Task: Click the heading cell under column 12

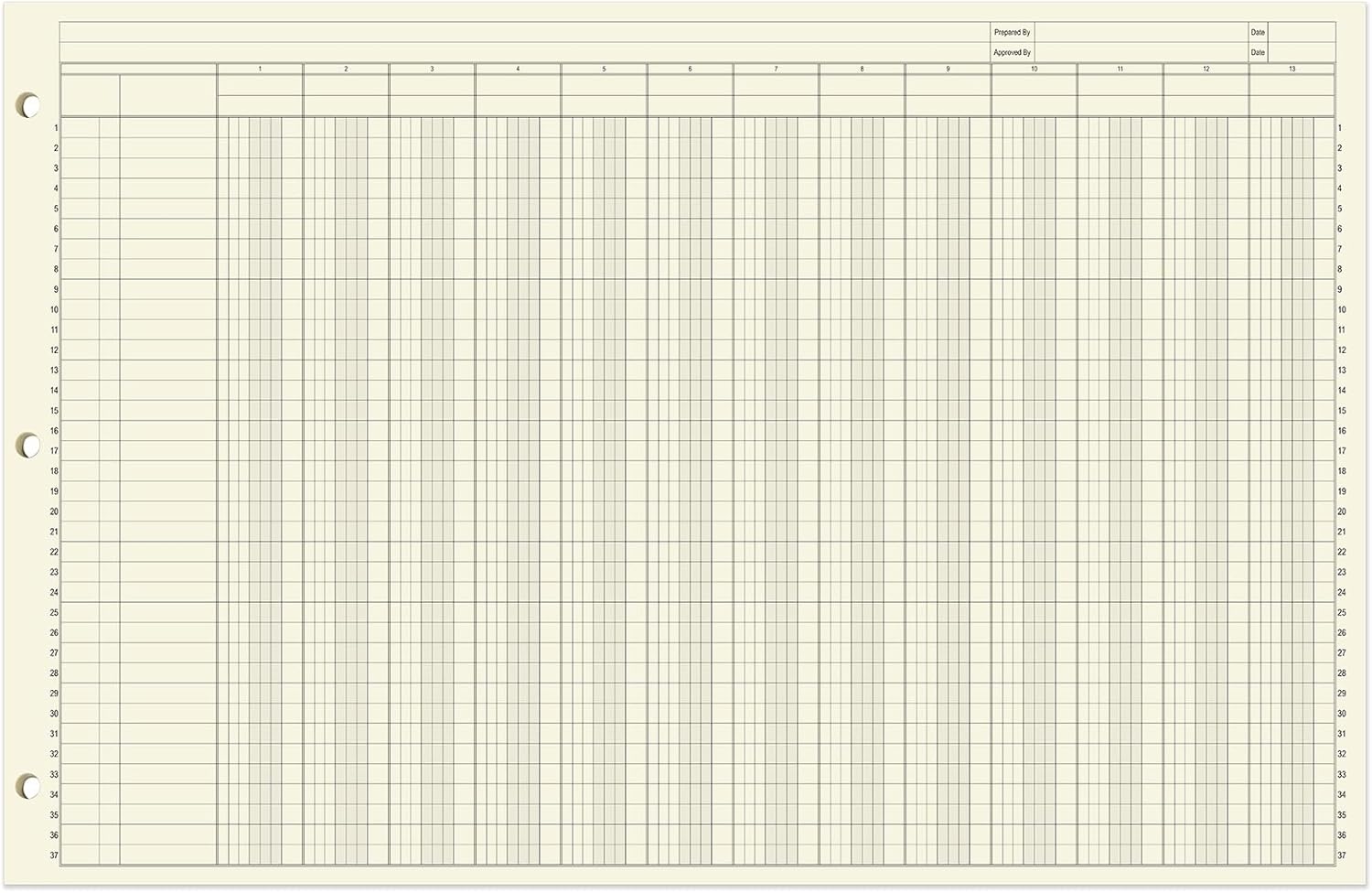Action: pos(1206,85)
